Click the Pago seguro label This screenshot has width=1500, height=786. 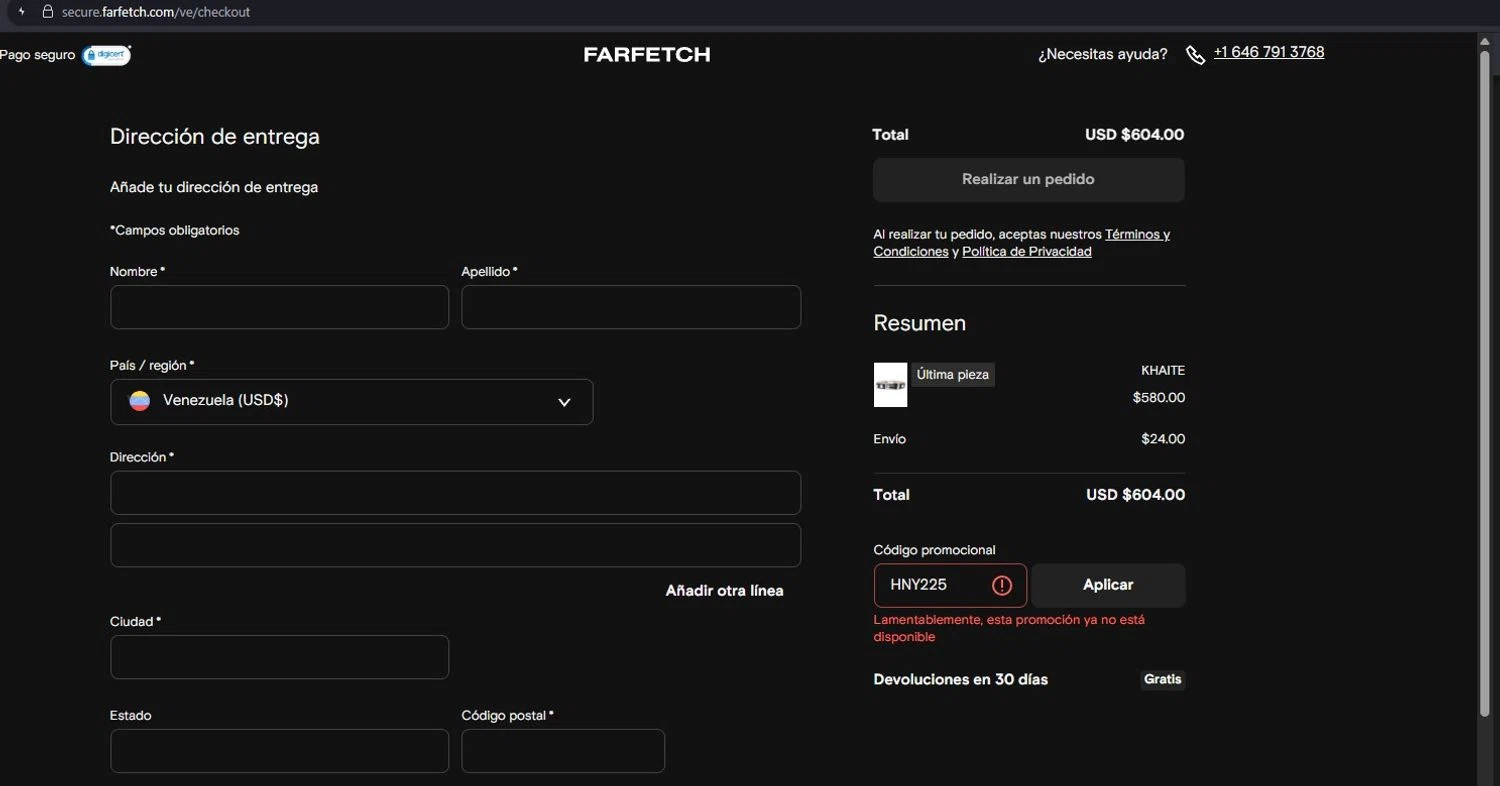[37, 55]
